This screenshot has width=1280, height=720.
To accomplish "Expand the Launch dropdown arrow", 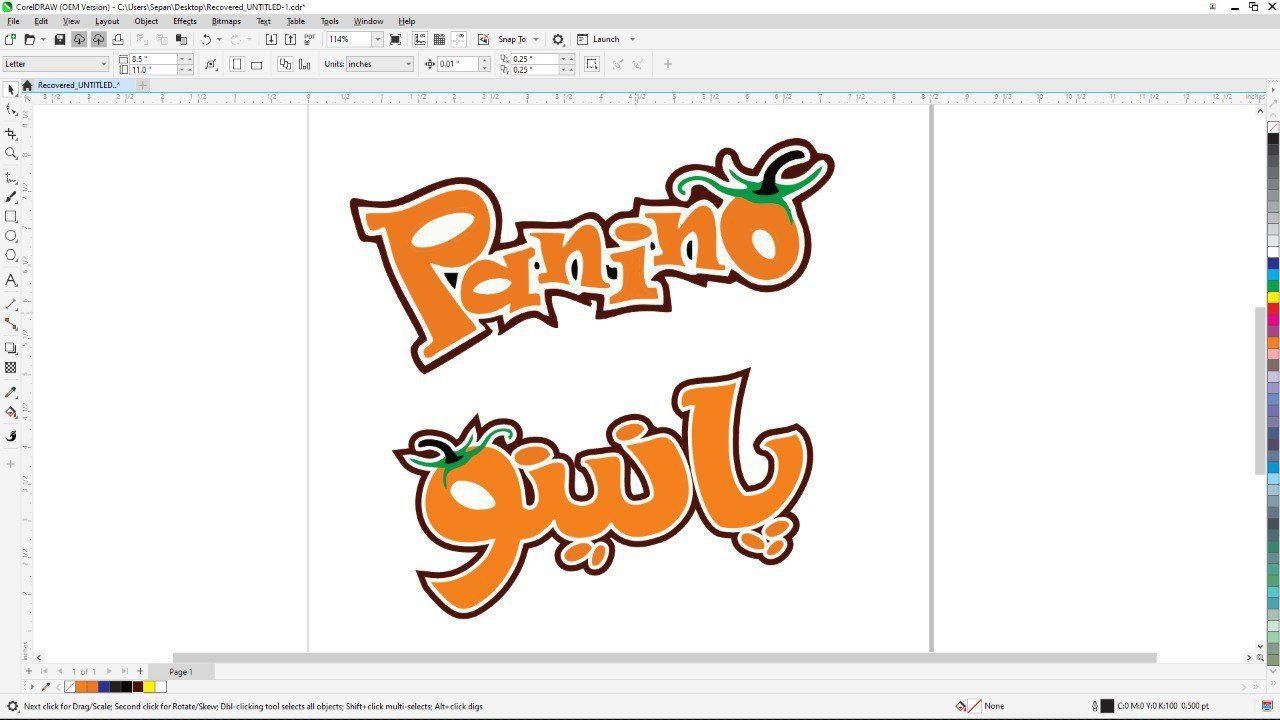I will (632, 39).
